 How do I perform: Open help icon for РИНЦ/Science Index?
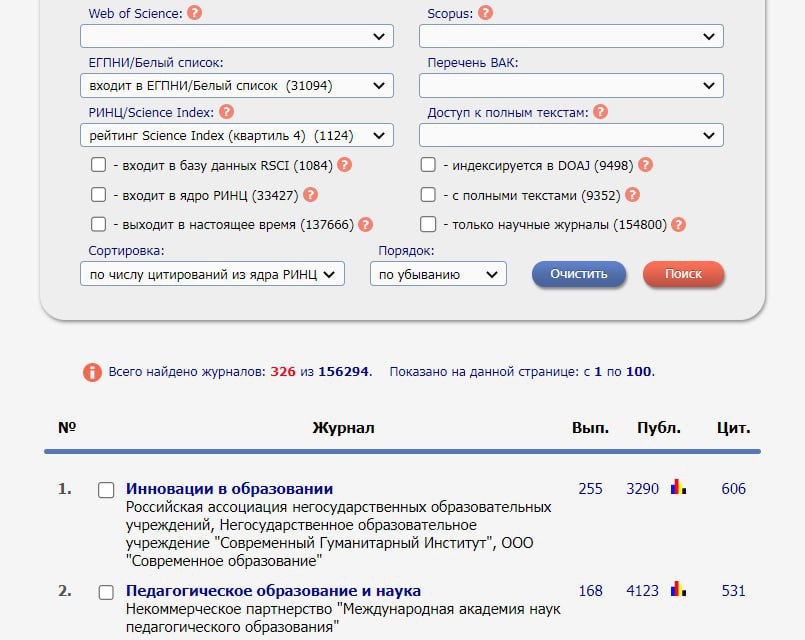click(x=226, y=112)
